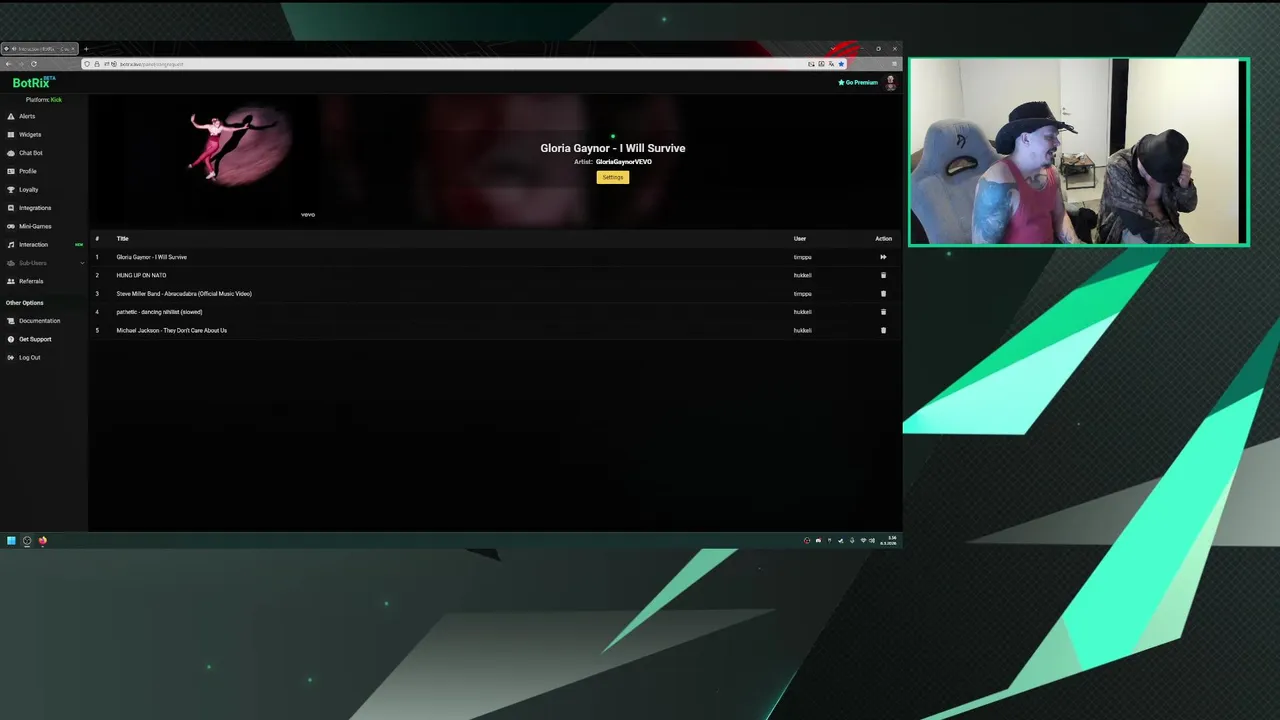Open the Chat Bot sidebar item
The image size is (1280, 720).
tap(30, 153)
